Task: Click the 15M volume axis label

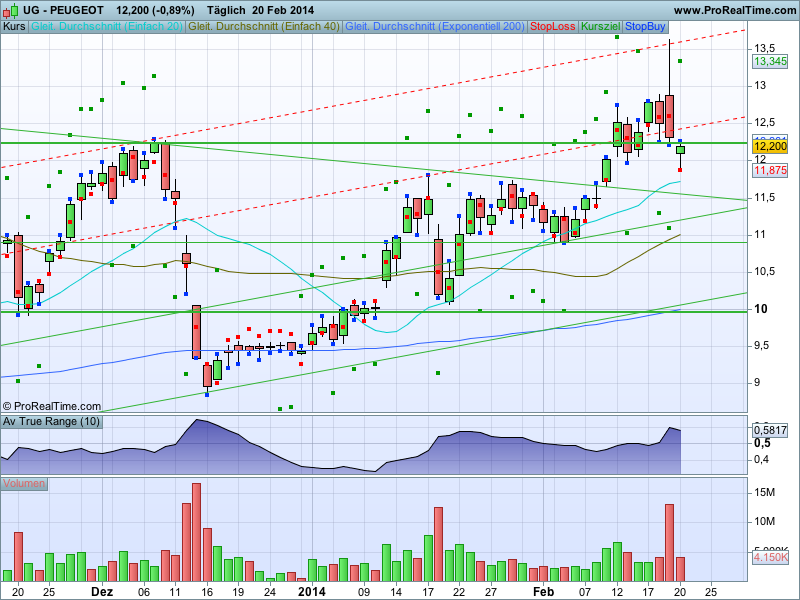Action: [x=764, y=492]
